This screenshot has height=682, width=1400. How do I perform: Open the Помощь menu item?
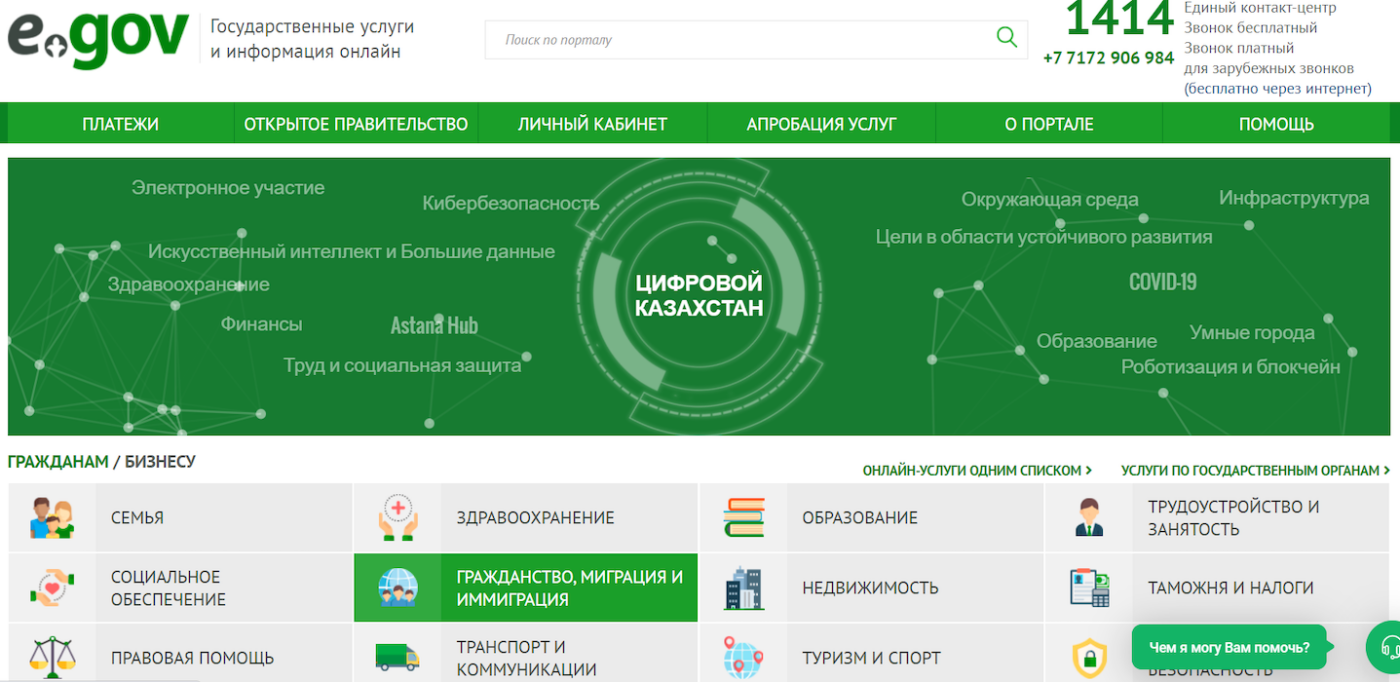pos(1276,124)
